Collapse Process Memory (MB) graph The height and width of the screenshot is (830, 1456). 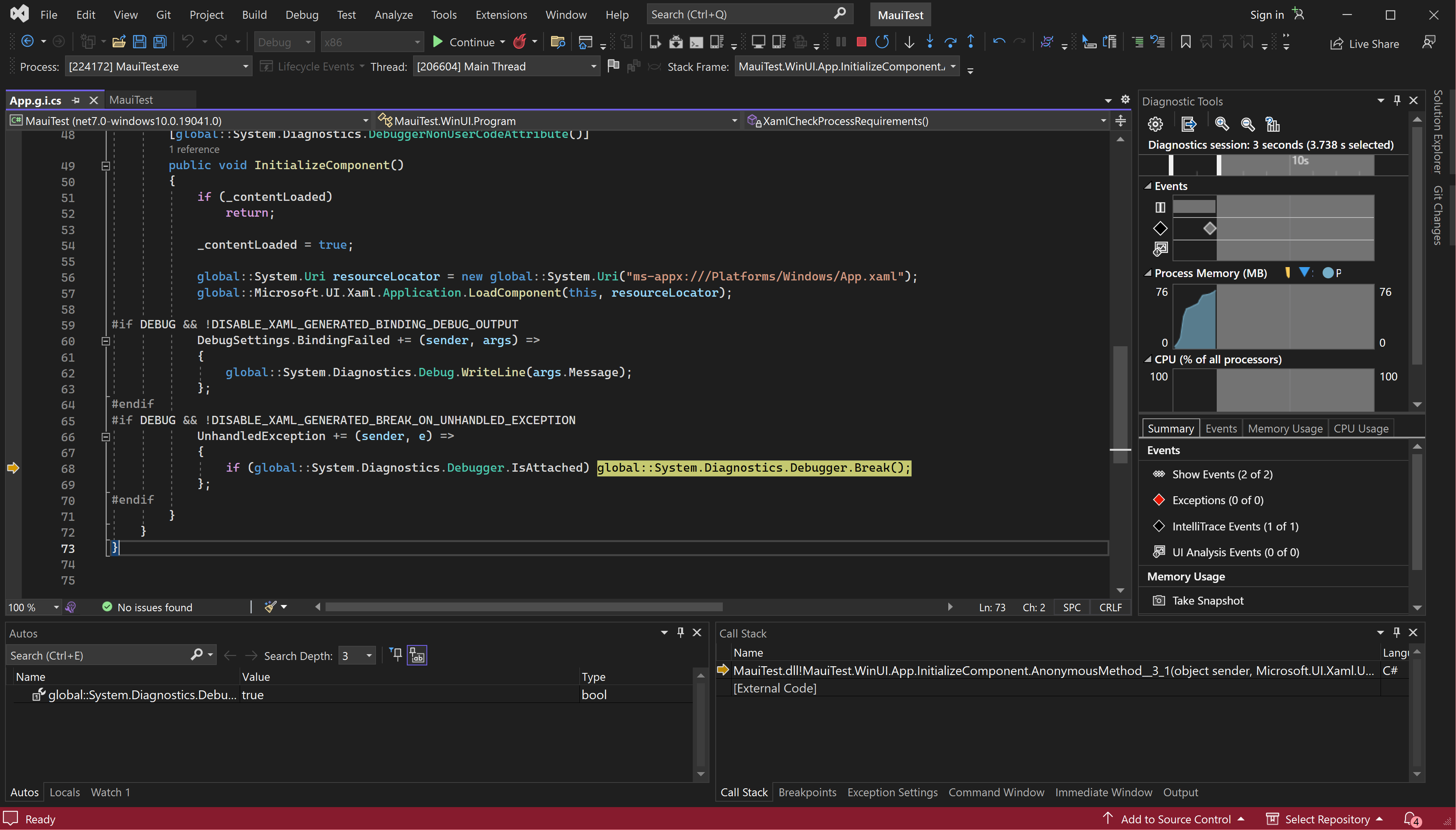tap(1148, 273)
